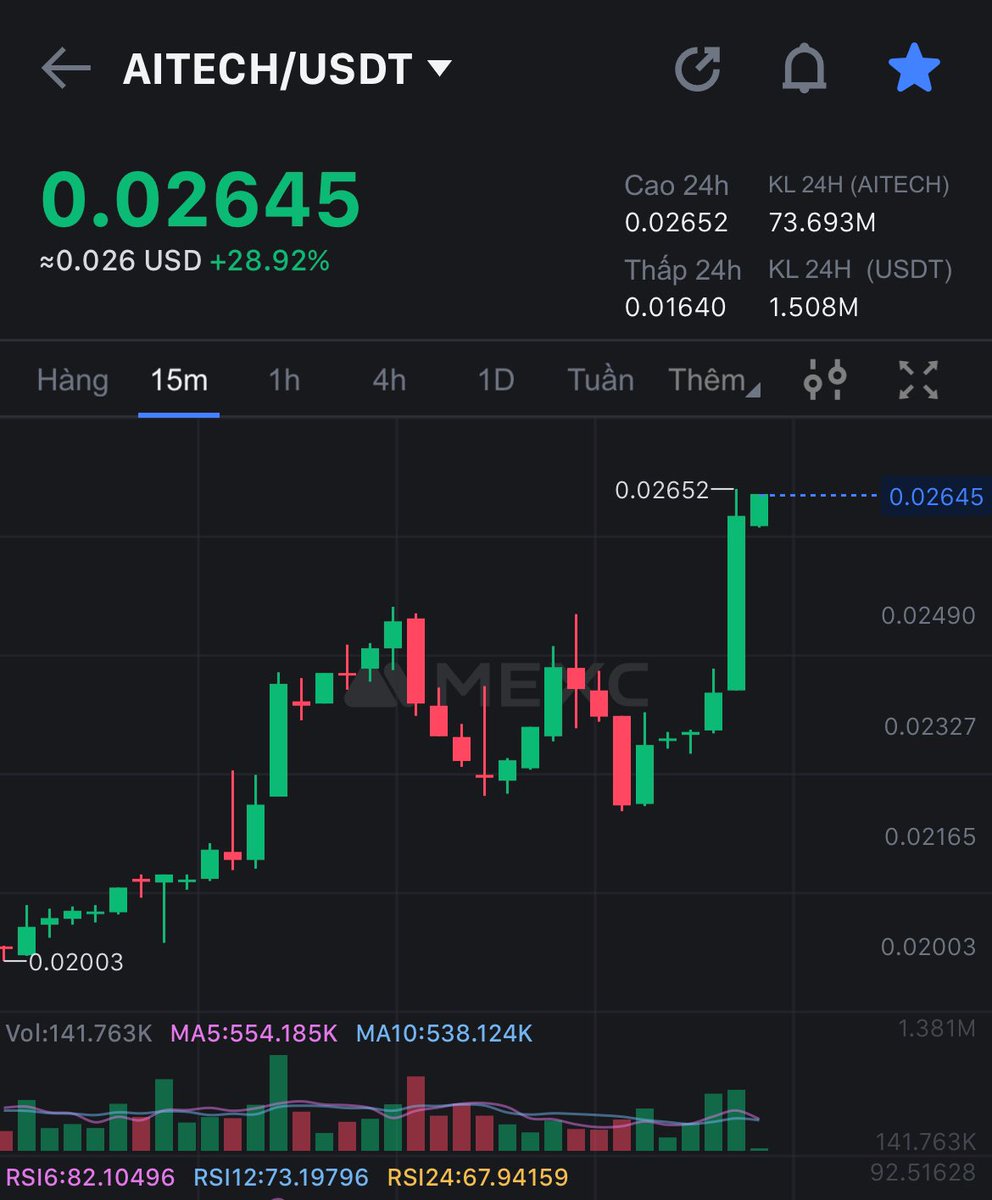Toggle the favorite star icon
This screenshot has width=992, height=1200.
tap(914, 68)
